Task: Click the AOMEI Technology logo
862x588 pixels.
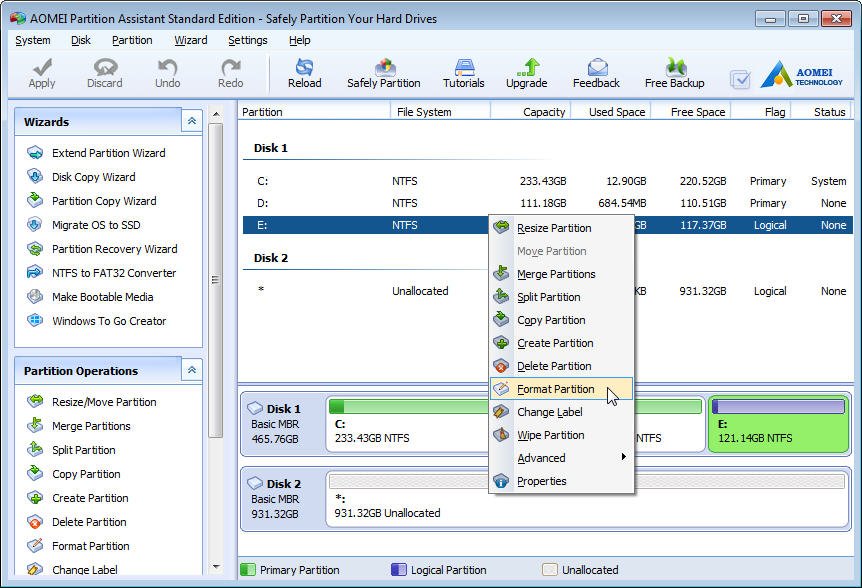Action: click(802, 75)
